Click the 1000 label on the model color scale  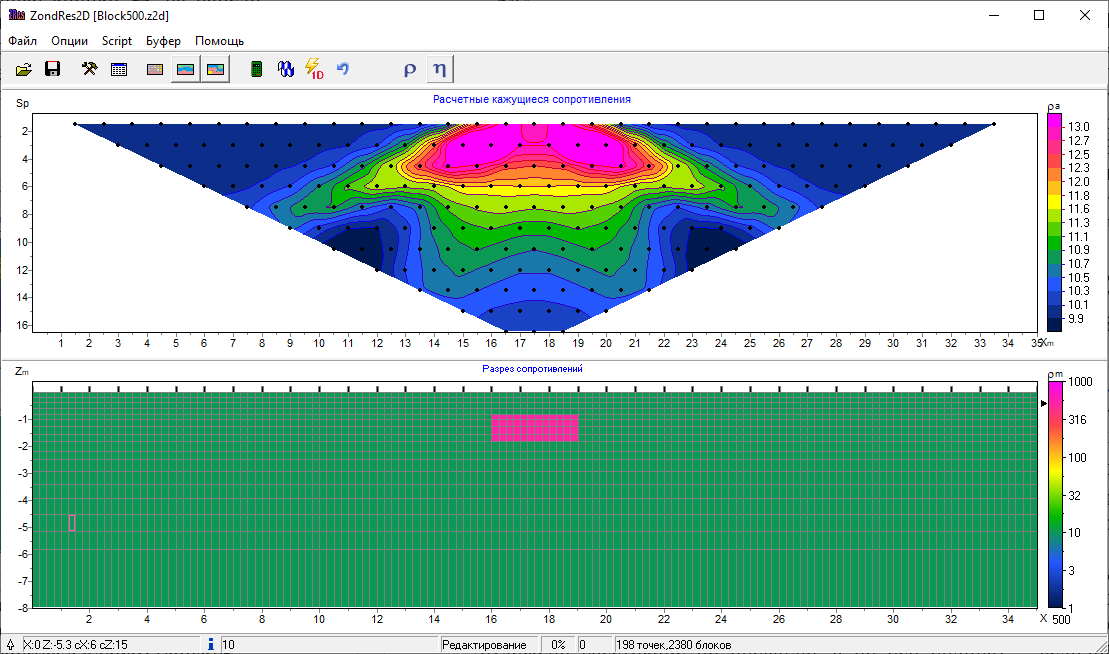click(1080, 382)
